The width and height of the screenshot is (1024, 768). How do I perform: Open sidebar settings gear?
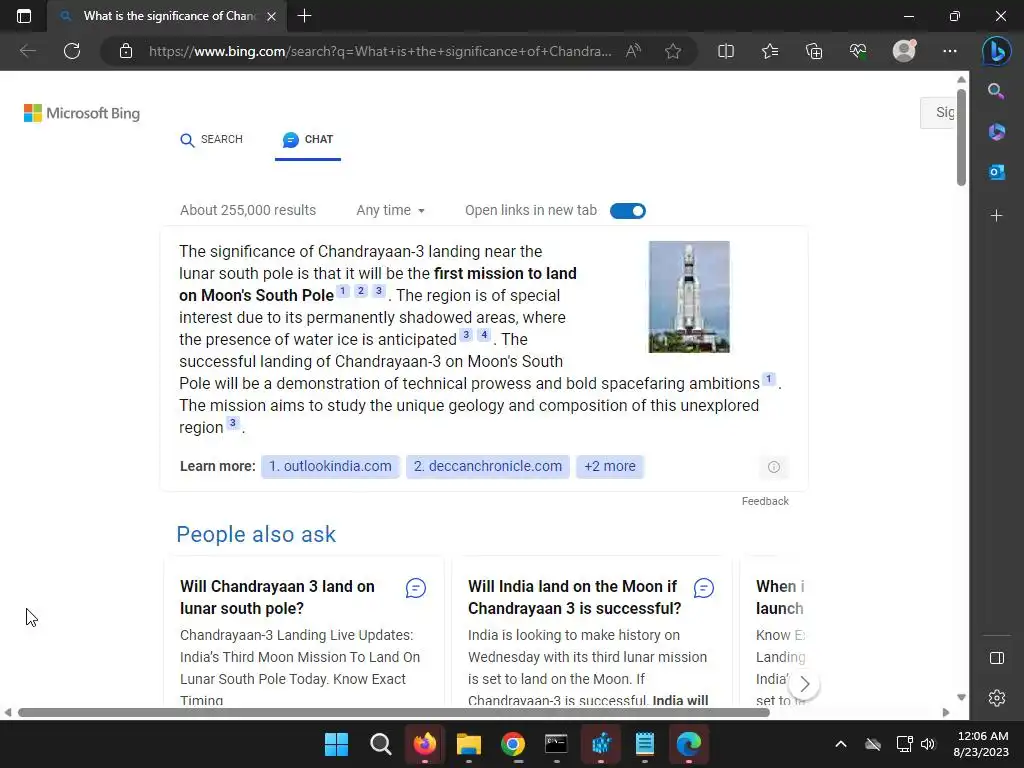pyautogui.click(x=997, y=698)
